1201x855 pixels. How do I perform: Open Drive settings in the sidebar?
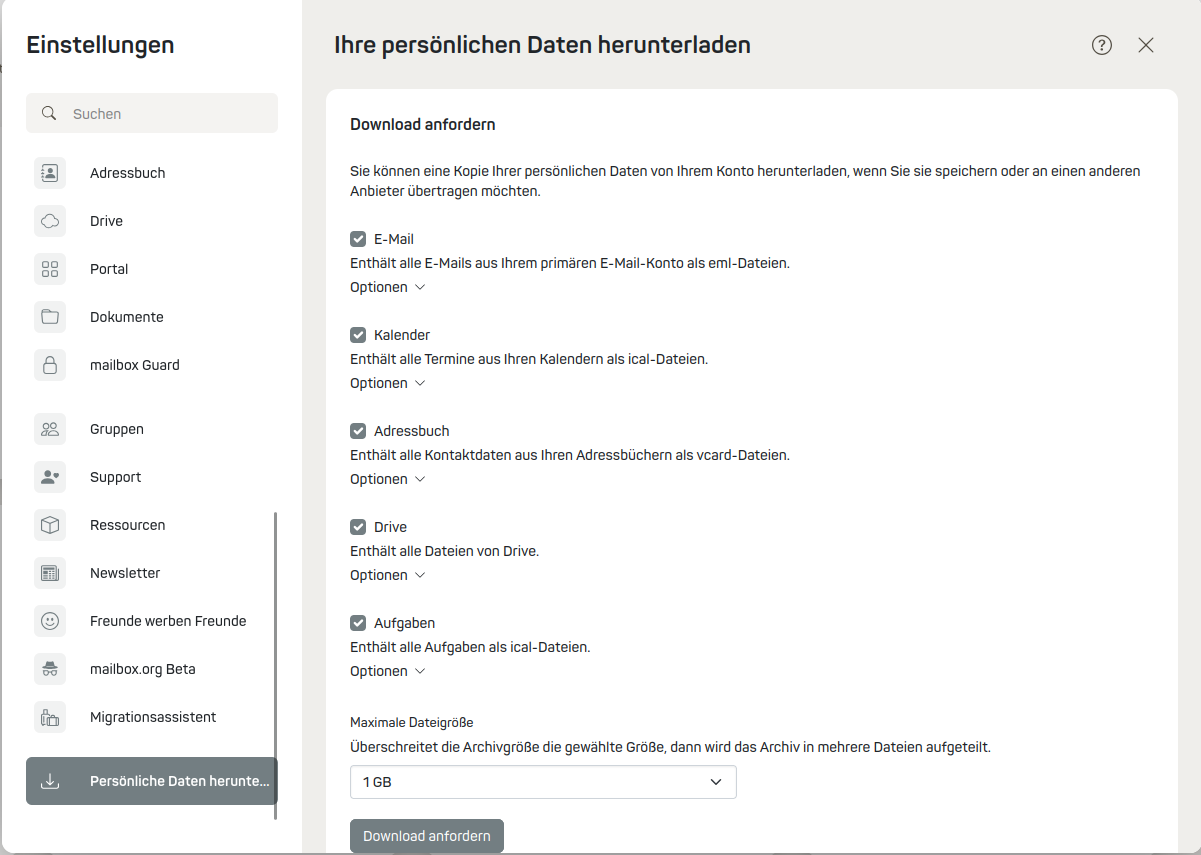(152, 221)
